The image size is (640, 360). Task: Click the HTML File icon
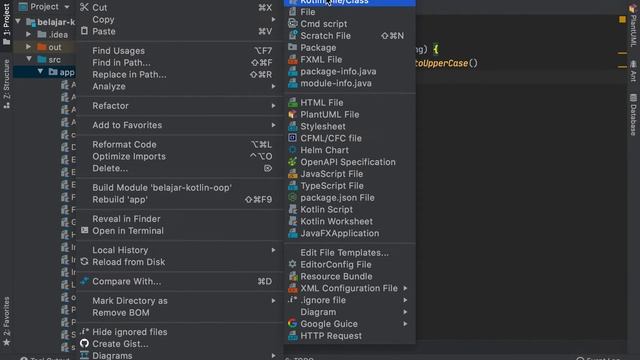point(293,102)
